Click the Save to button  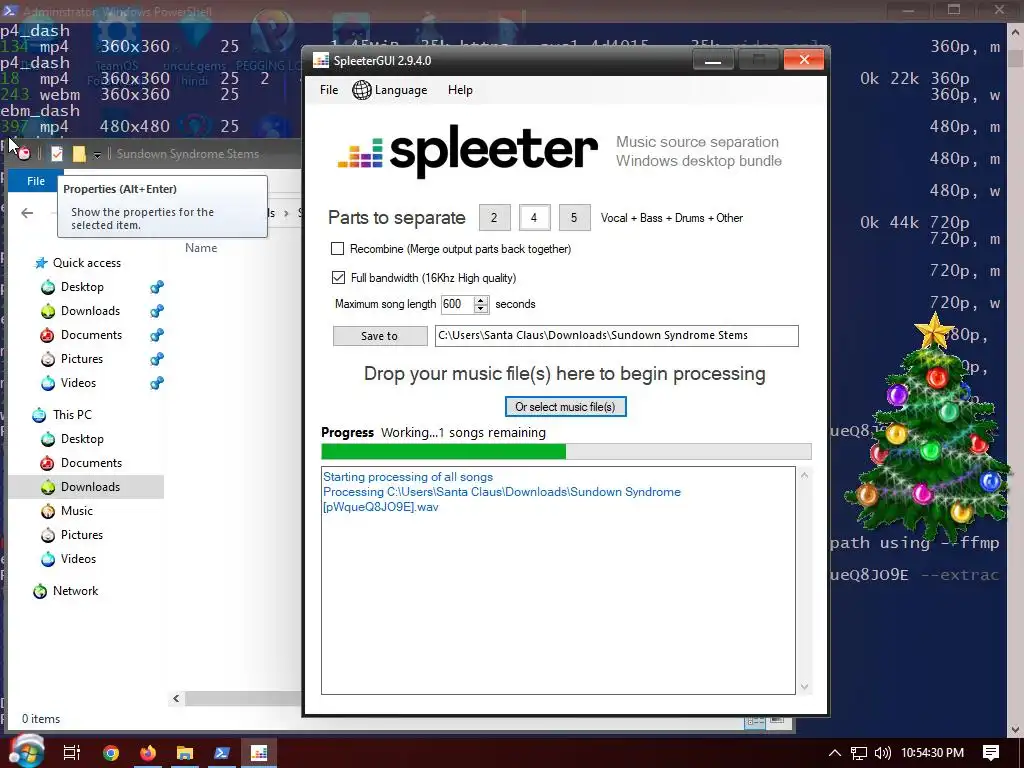click(x=379, y=336)
